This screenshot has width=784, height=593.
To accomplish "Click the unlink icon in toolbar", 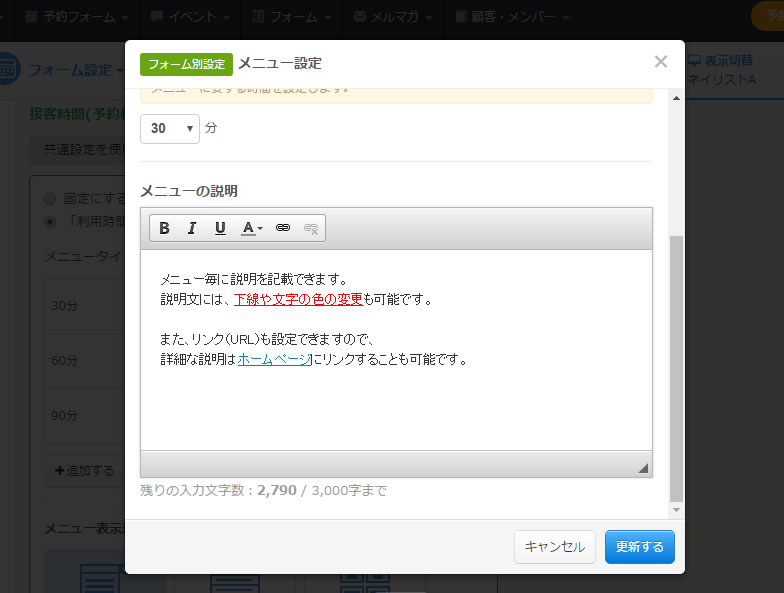I will click(311, 228).
